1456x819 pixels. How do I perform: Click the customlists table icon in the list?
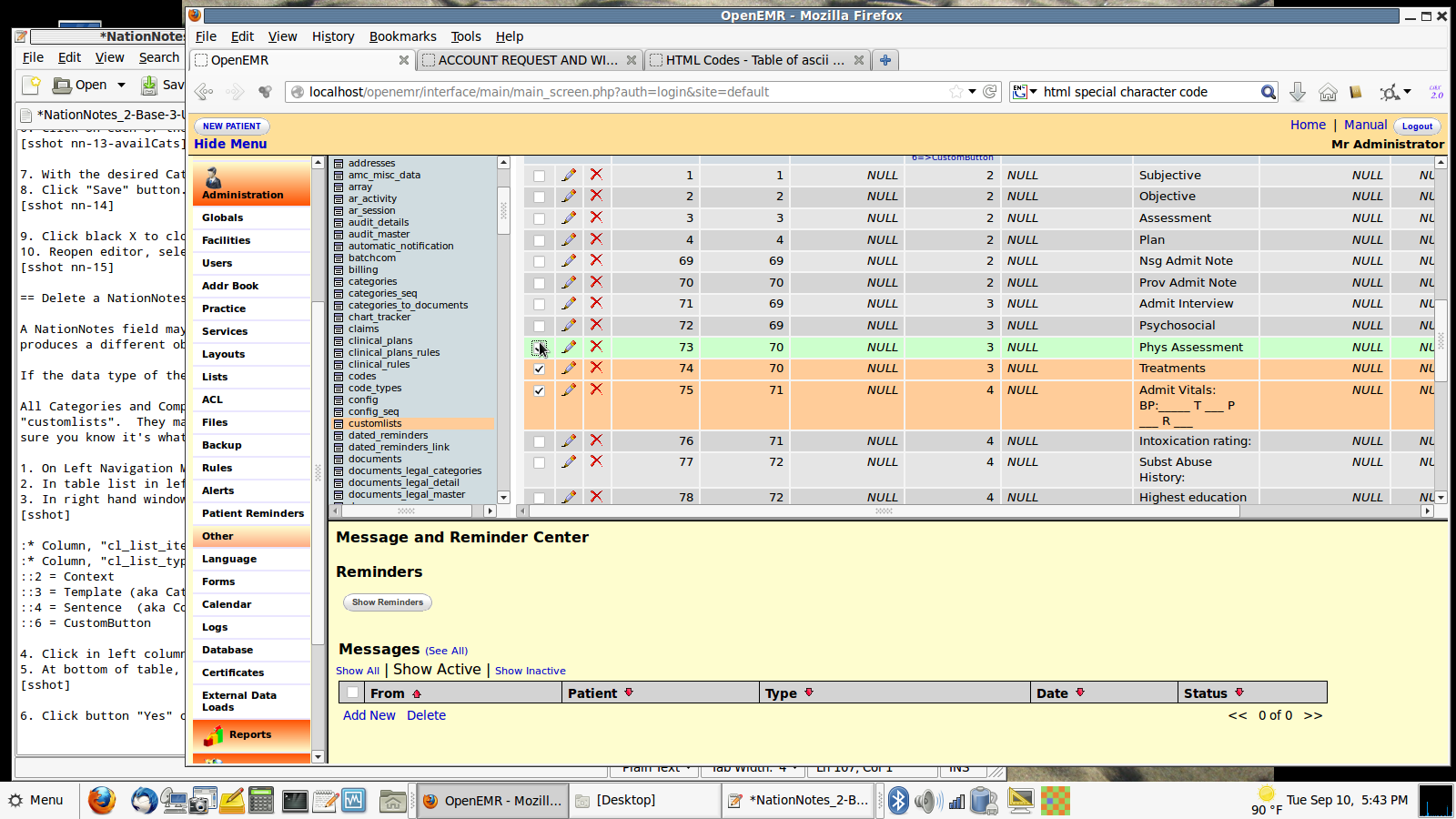tap(339, 424)
